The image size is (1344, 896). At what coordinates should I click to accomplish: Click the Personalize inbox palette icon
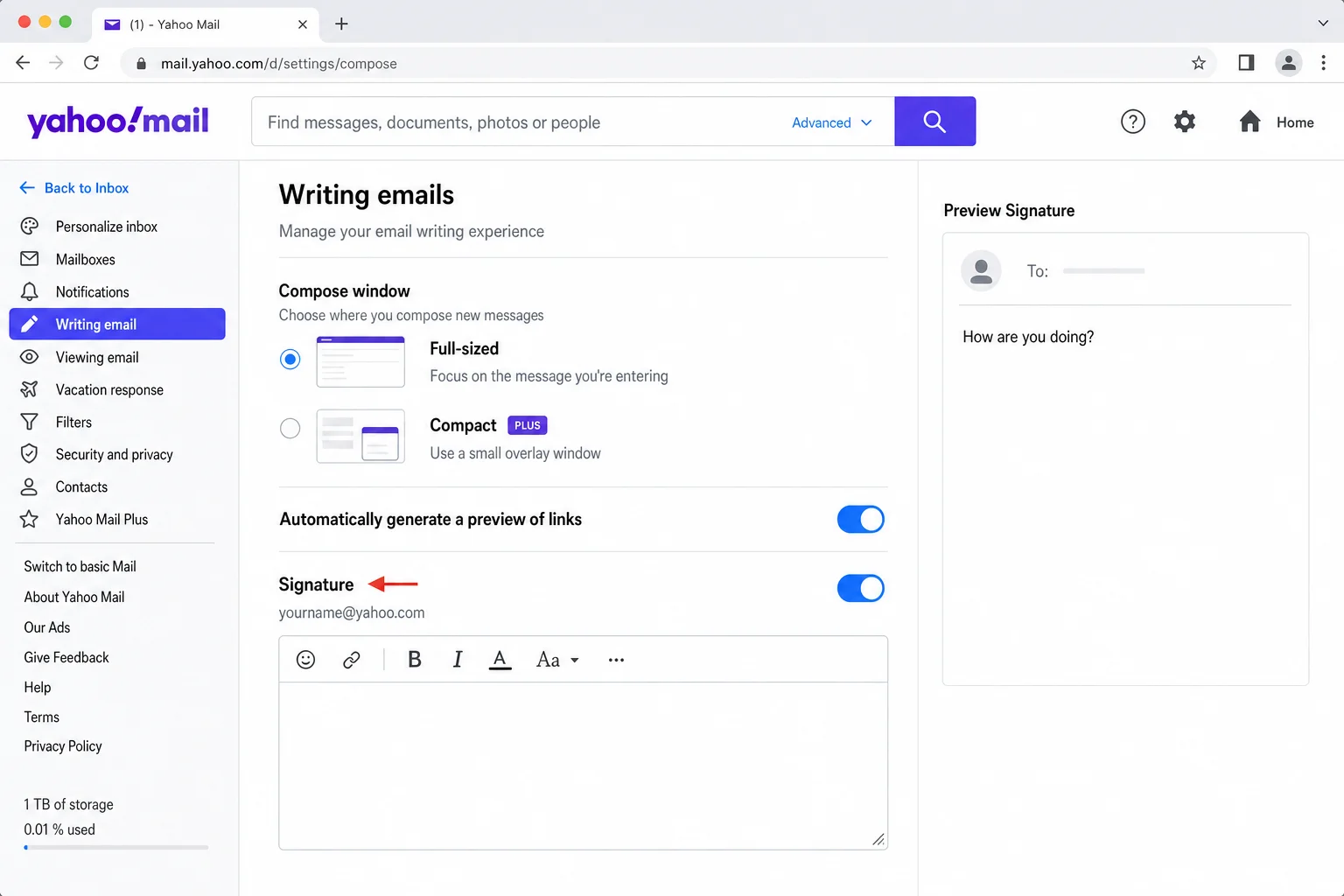click(x=29, y=227)
